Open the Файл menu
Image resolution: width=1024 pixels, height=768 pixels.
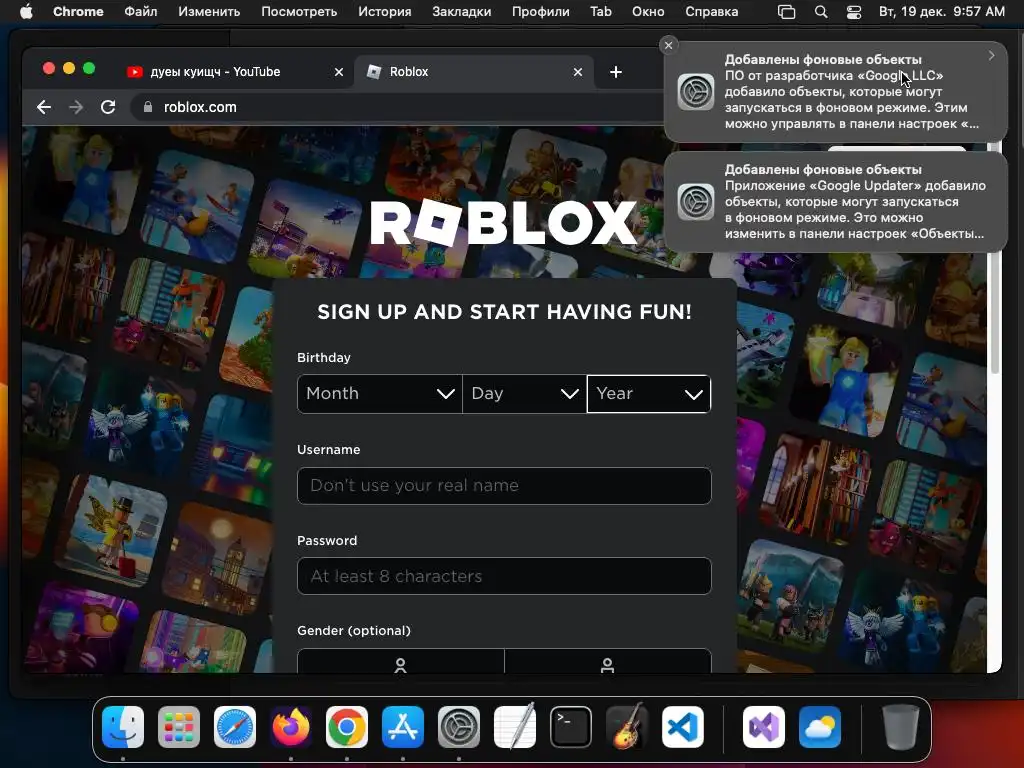(140, 12)
